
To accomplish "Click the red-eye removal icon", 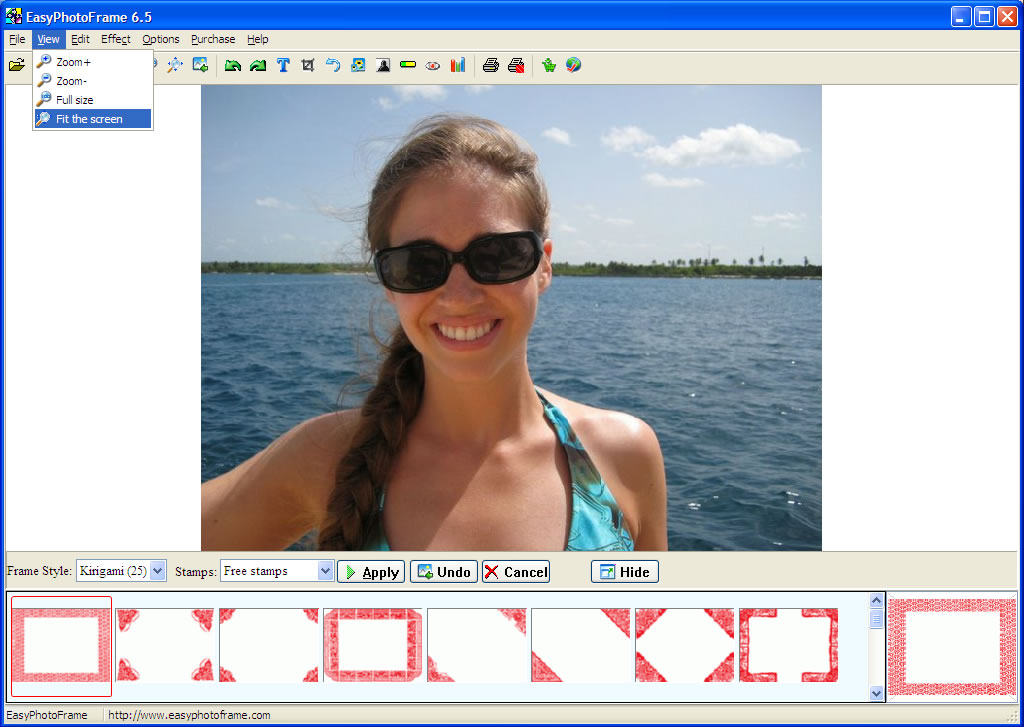I will 432,65.
